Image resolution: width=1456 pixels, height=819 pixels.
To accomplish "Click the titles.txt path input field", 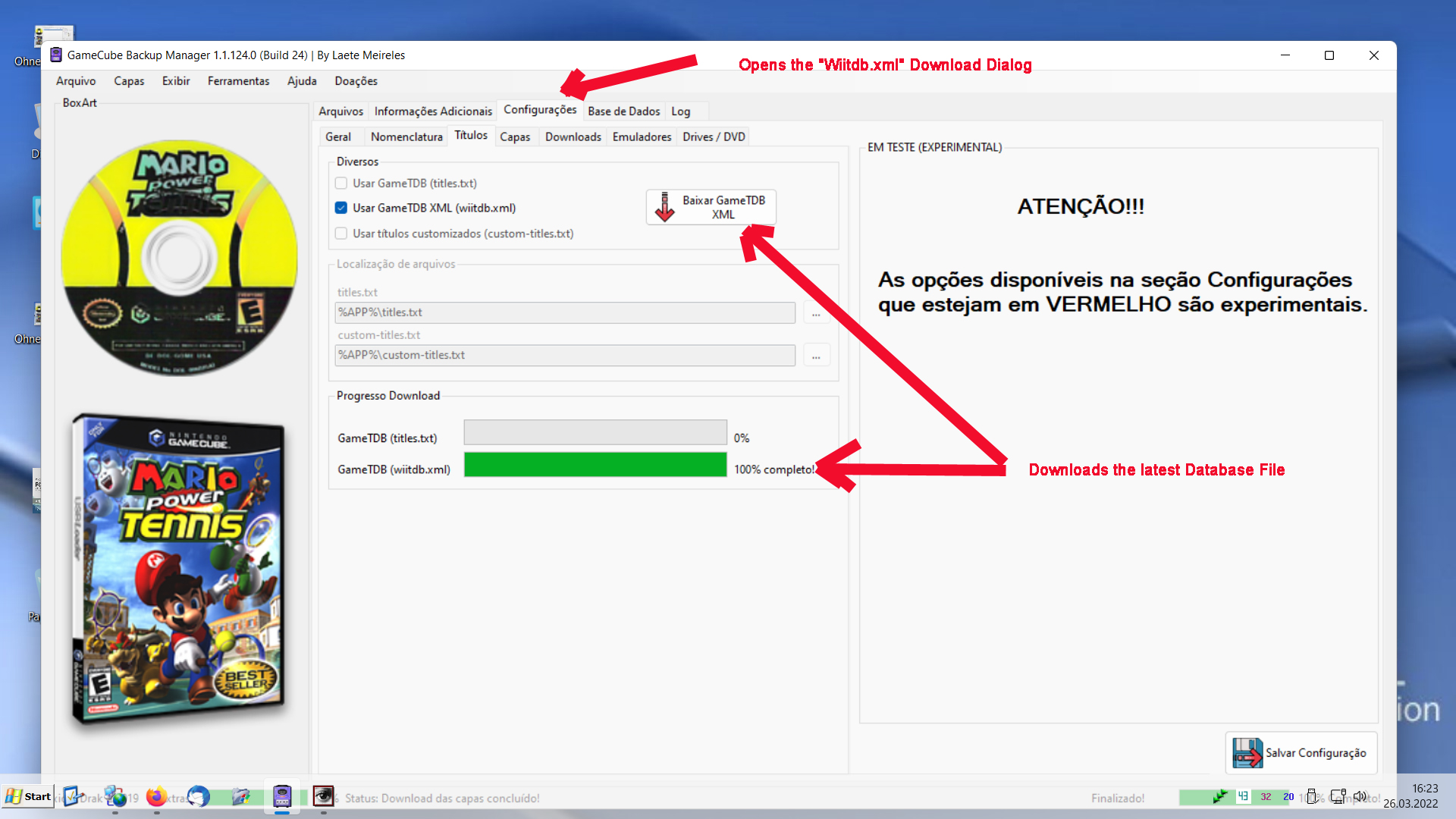I will tap(565, 312).
